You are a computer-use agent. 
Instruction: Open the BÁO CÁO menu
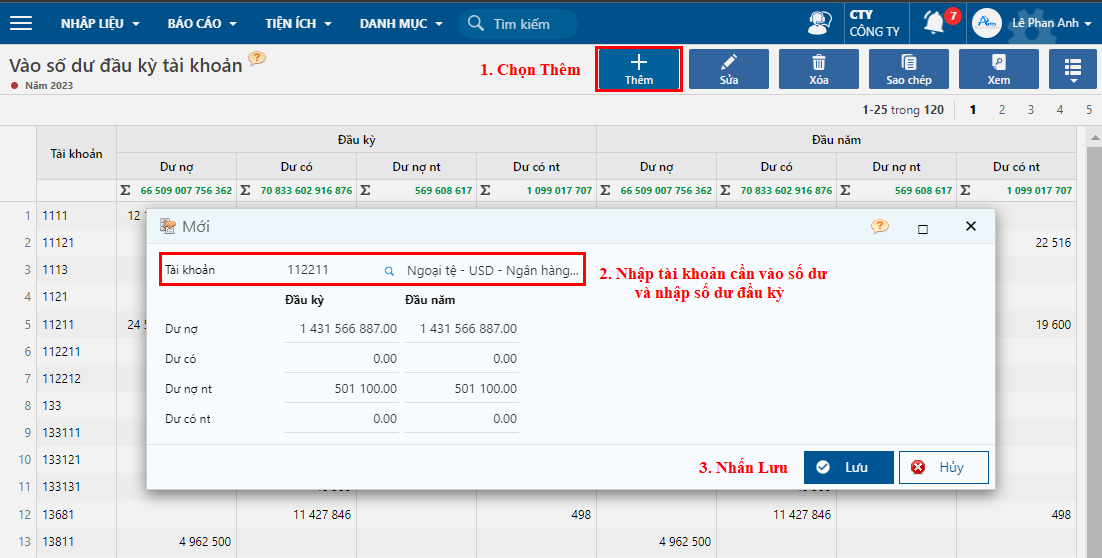202,23
